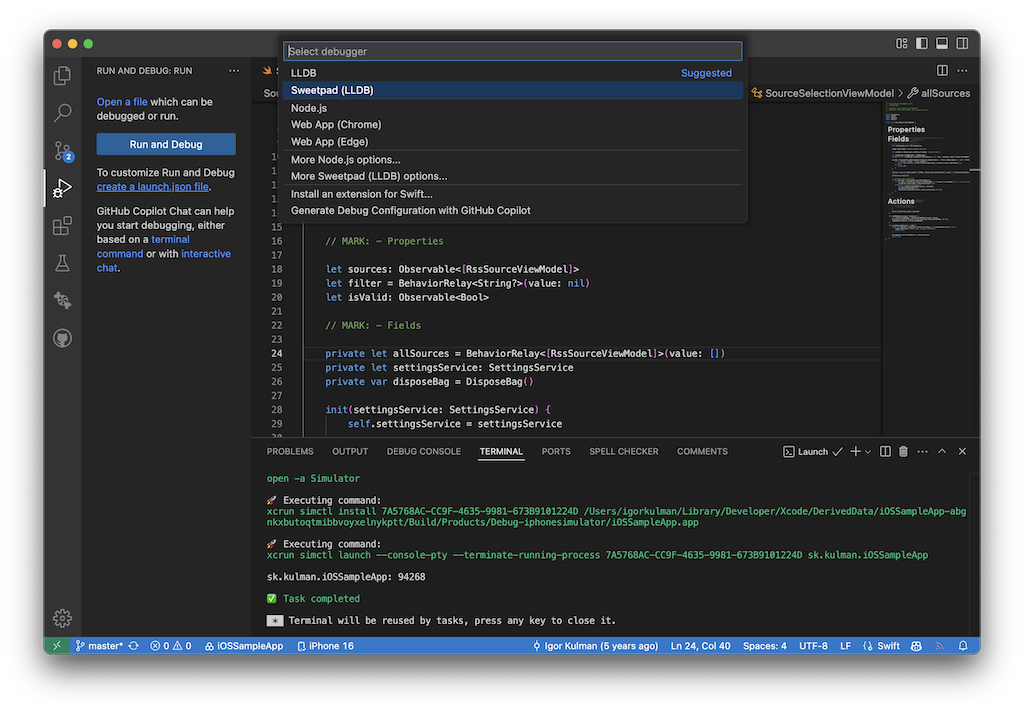Screen dimensions: 1024x712
Task: Switch to the DEBUG CONSOLE tab
Action: tap(423, 451)
